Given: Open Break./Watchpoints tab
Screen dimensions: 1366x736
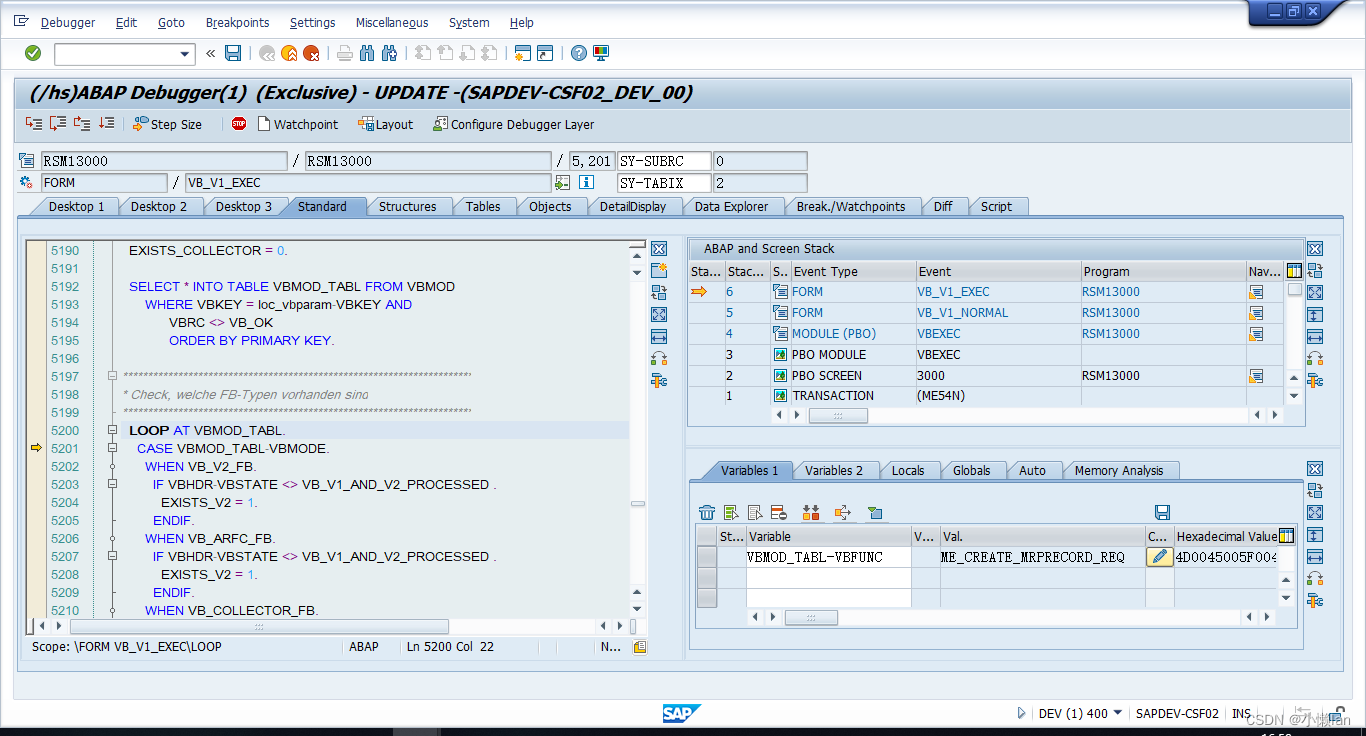Looking at the screenshot, I should 853,206.
